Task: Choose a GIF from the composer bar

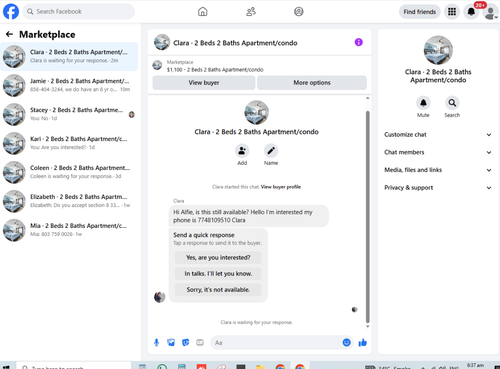Action: [200, 342]
